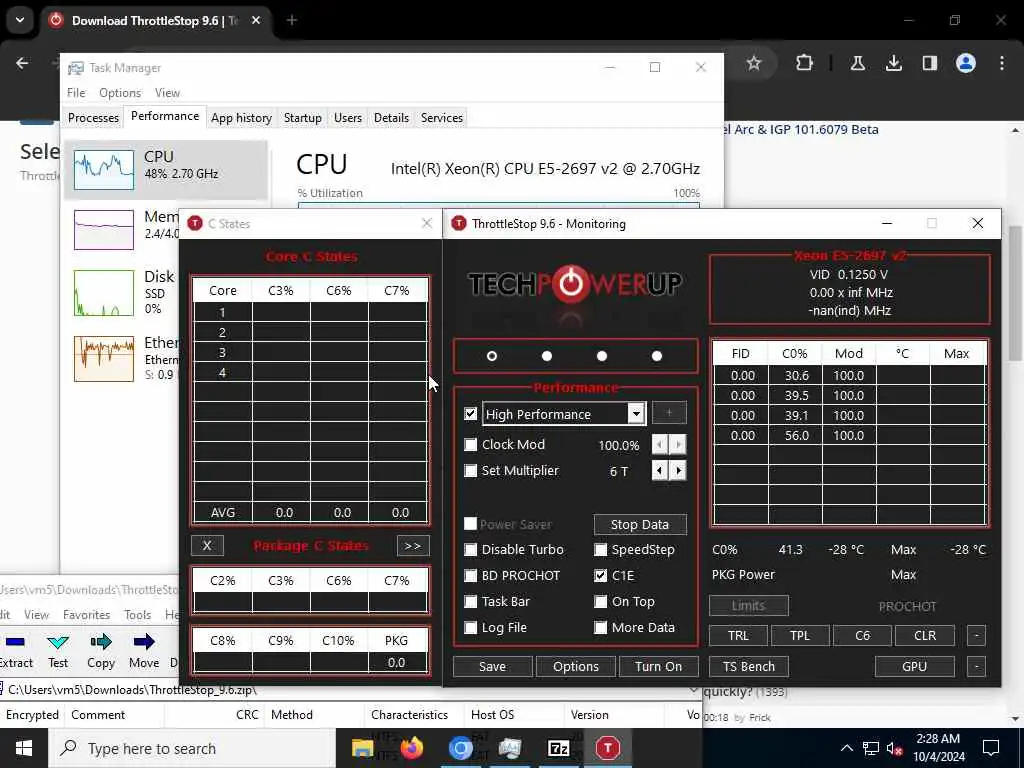
Task: Open Task Manager File menu
Action: click(76, 93)
